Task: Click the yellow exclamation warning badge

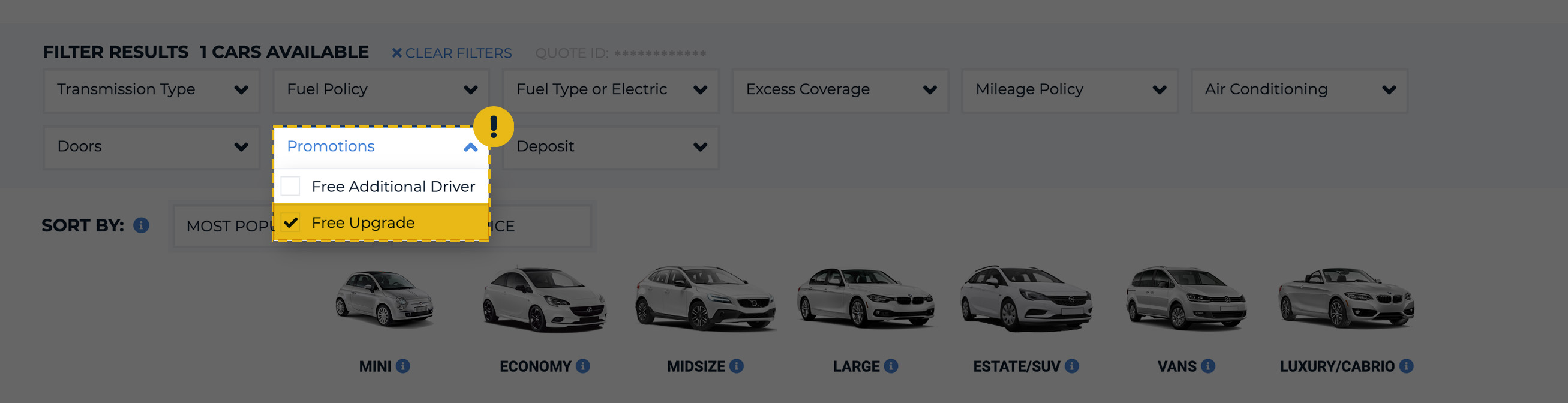Action: (494, 127)
